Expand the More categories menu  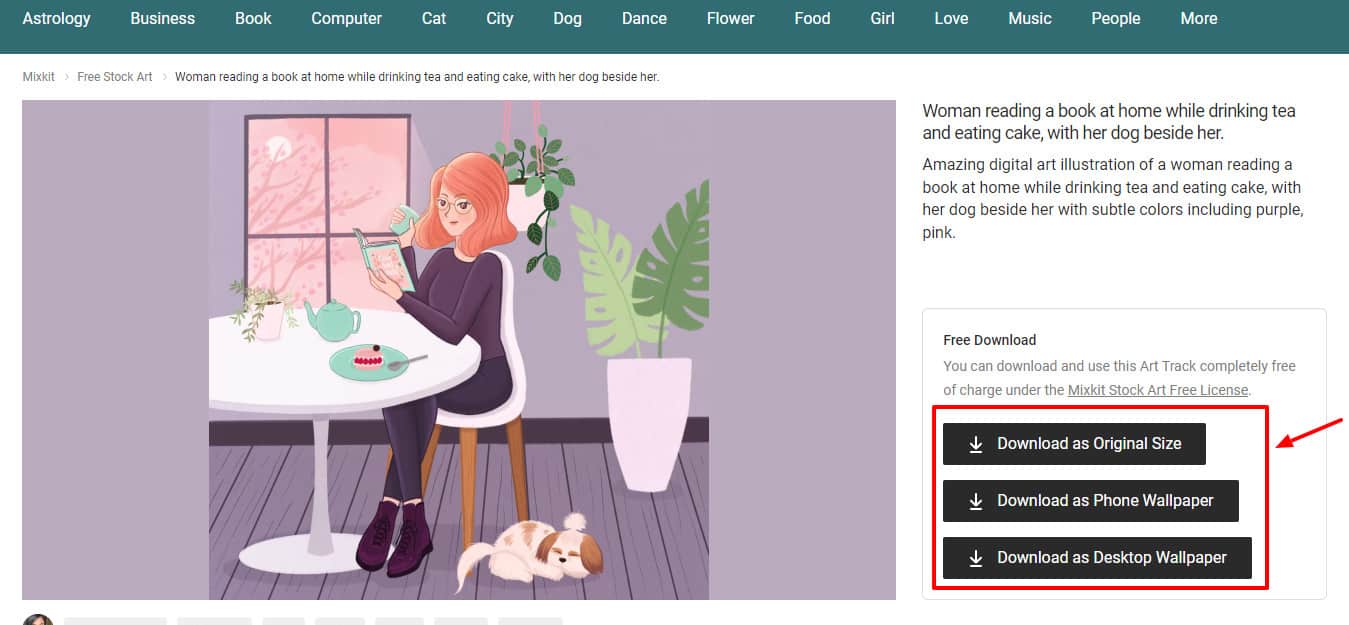[1199, 18]
